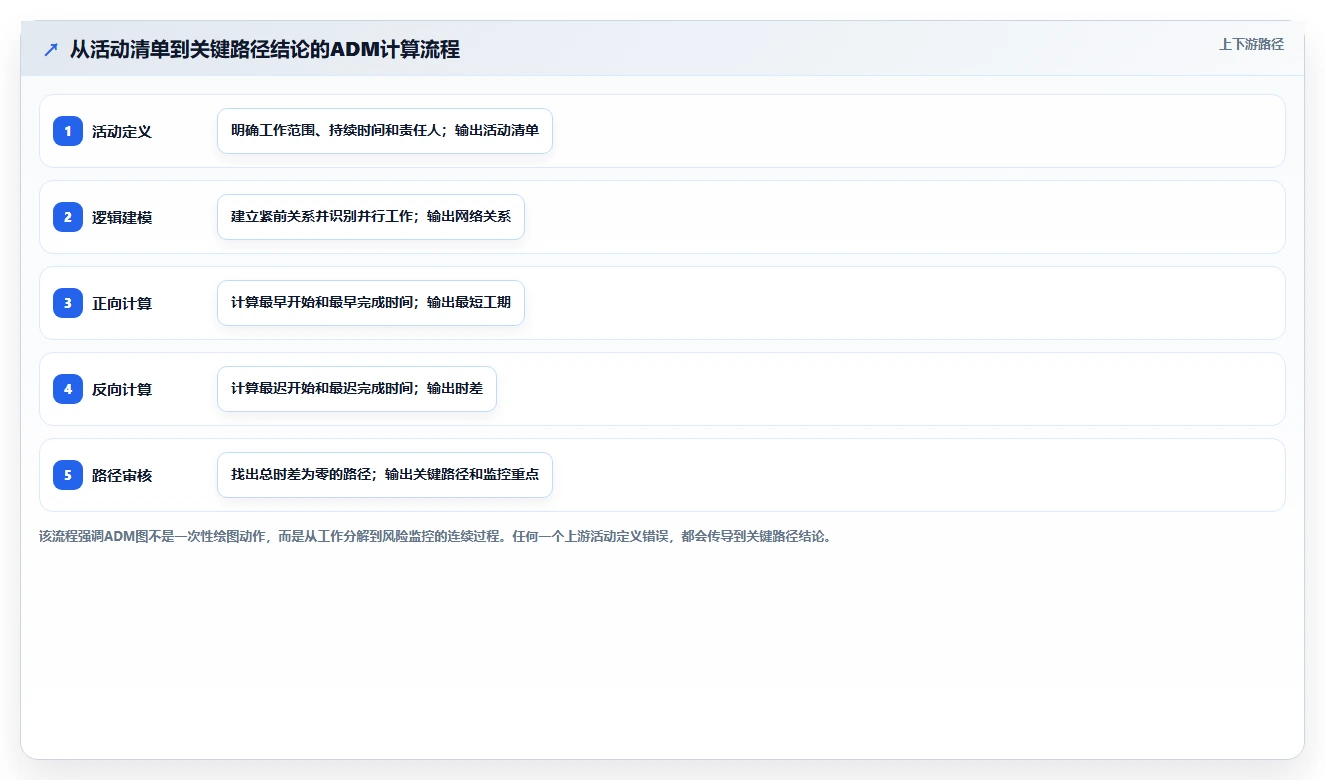Click the step 5 number badge
Image resolution: width=1325 pixels, height=780 pixels.
(x=68, y=475)
